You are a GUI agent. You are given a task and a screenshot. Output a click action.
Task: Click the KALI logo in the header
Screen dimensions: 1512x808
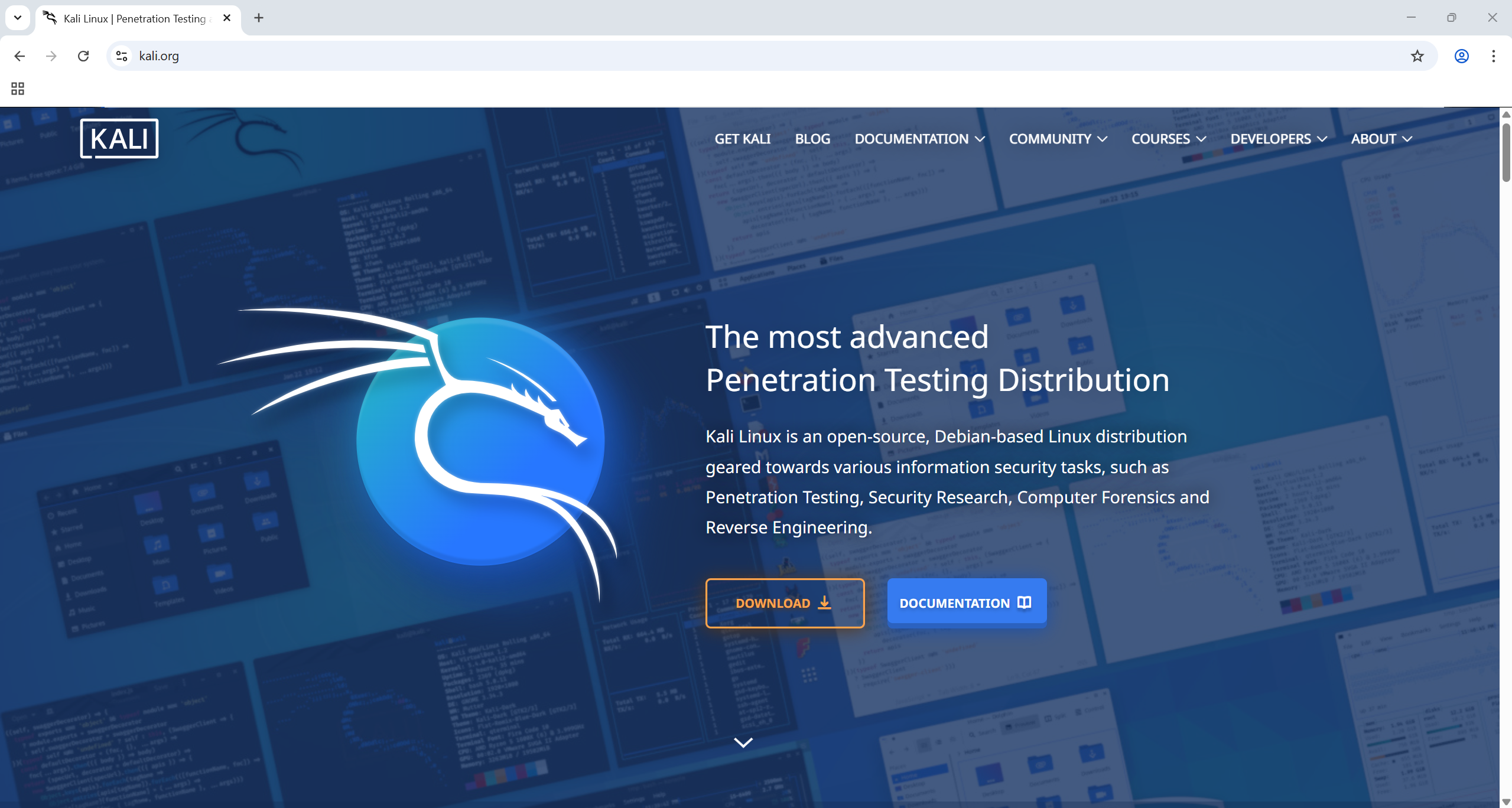pos(119,139)
